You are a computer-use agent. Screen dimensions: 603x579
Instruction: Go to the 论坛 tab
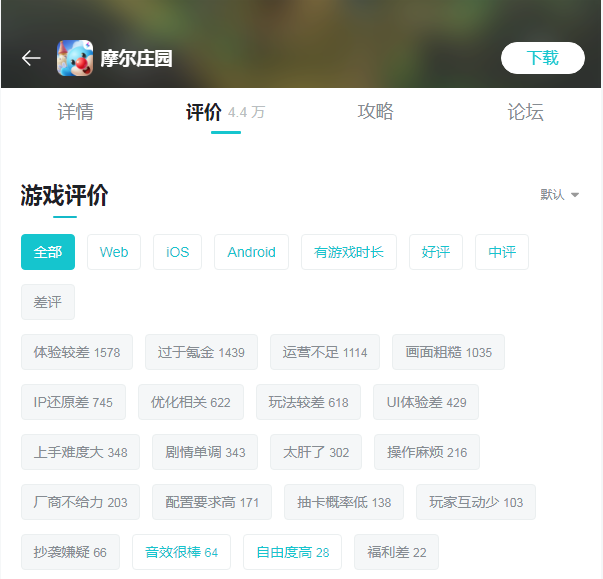click(x=525, y=112)
